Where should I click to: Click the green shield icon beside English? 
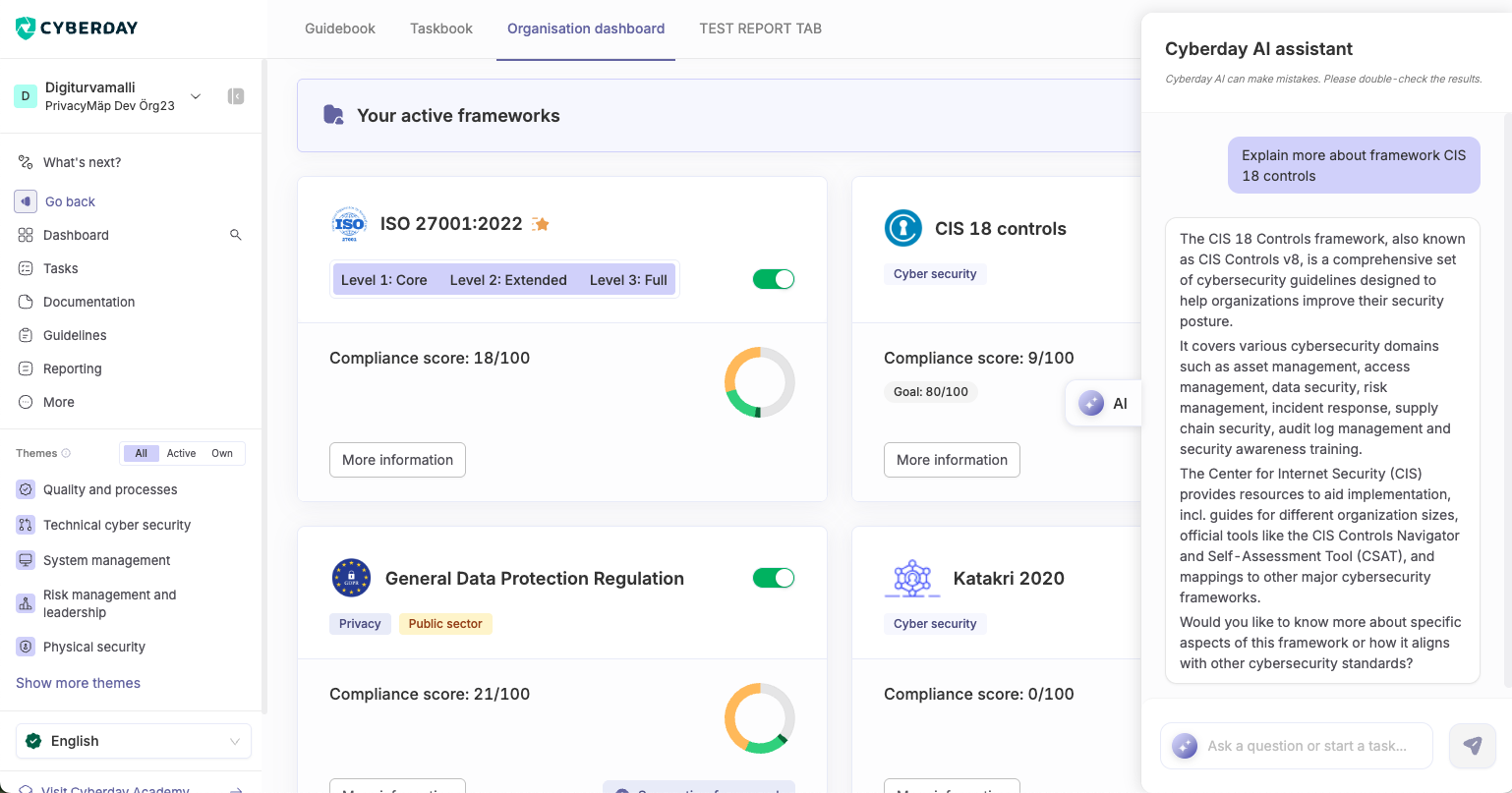coord(34,741)
